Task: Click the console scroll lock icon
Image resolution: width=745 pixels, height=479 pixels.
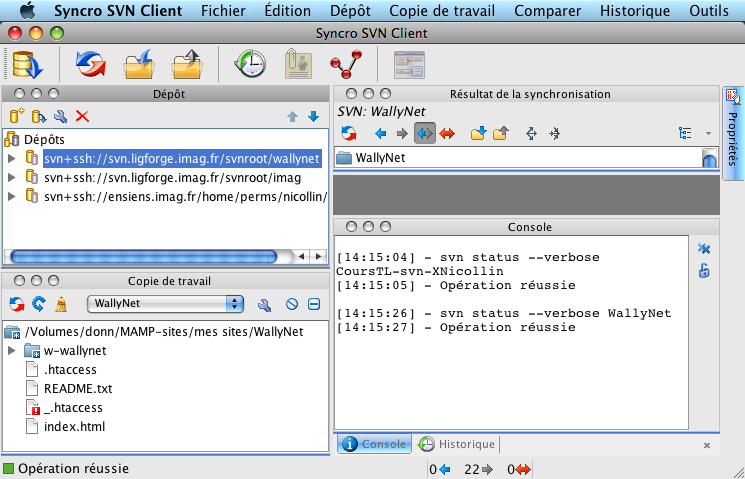Action: tap(704, 271)
